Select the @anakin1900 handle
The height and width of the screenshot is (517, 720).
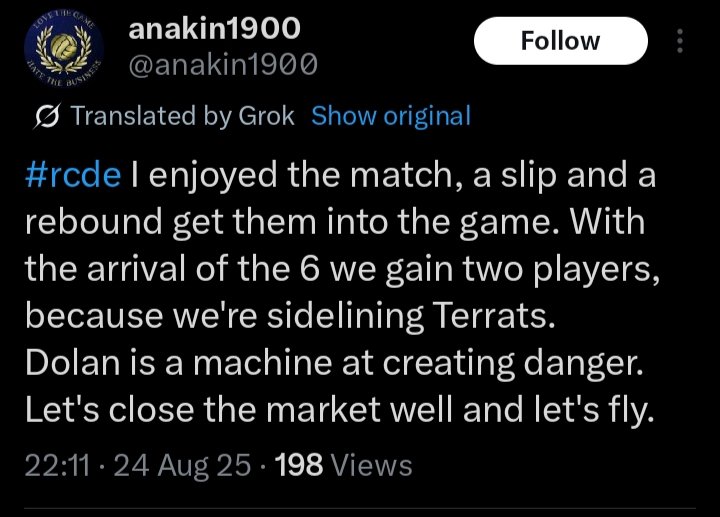click(223, 64)
